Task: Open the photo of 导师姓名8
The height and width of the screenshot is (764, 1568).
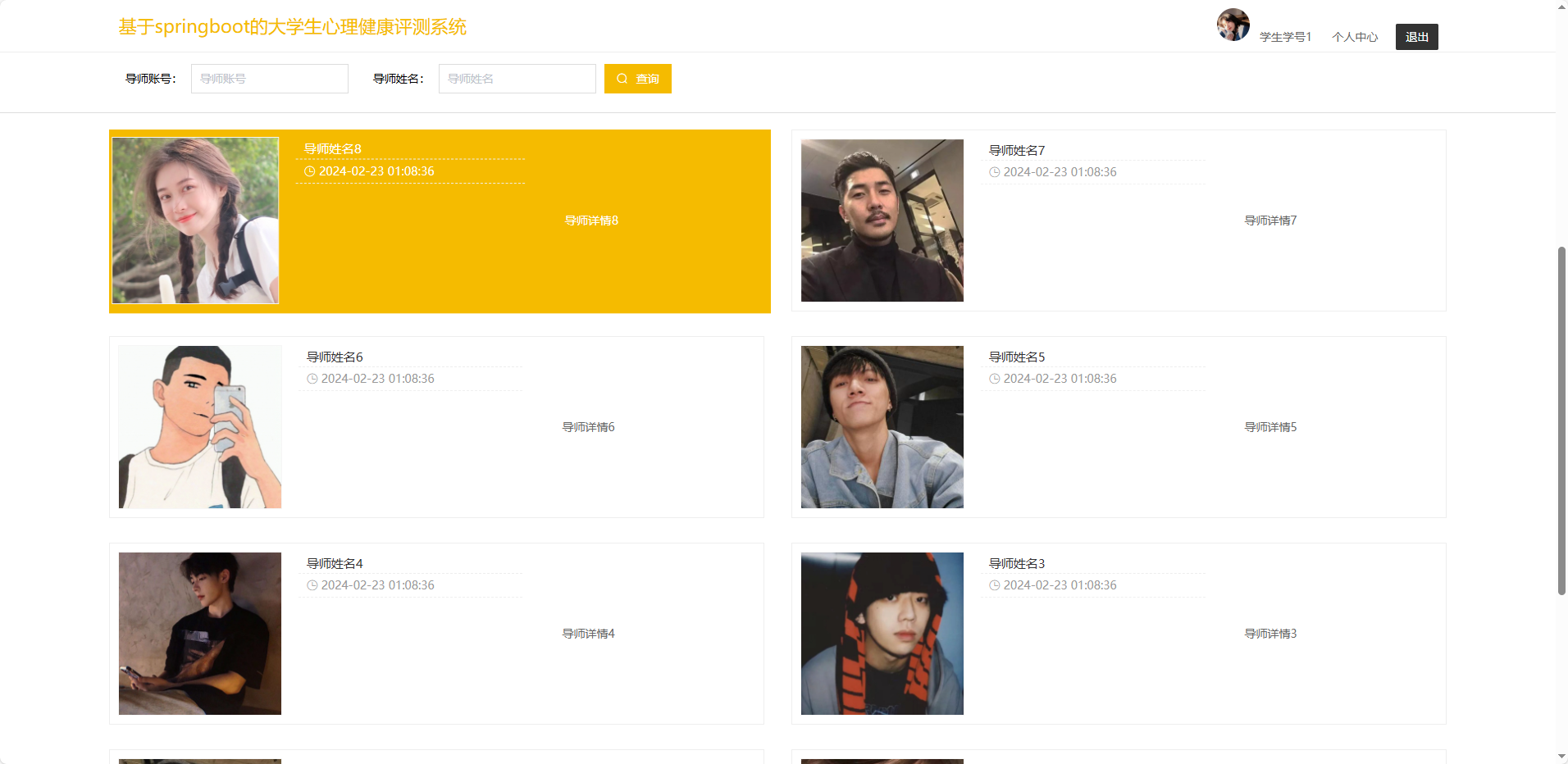Action: 195,221
